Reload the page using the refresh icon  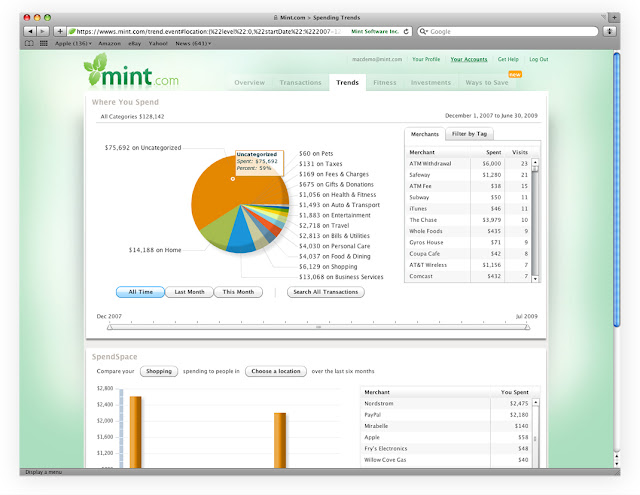(x=406, y=31)
